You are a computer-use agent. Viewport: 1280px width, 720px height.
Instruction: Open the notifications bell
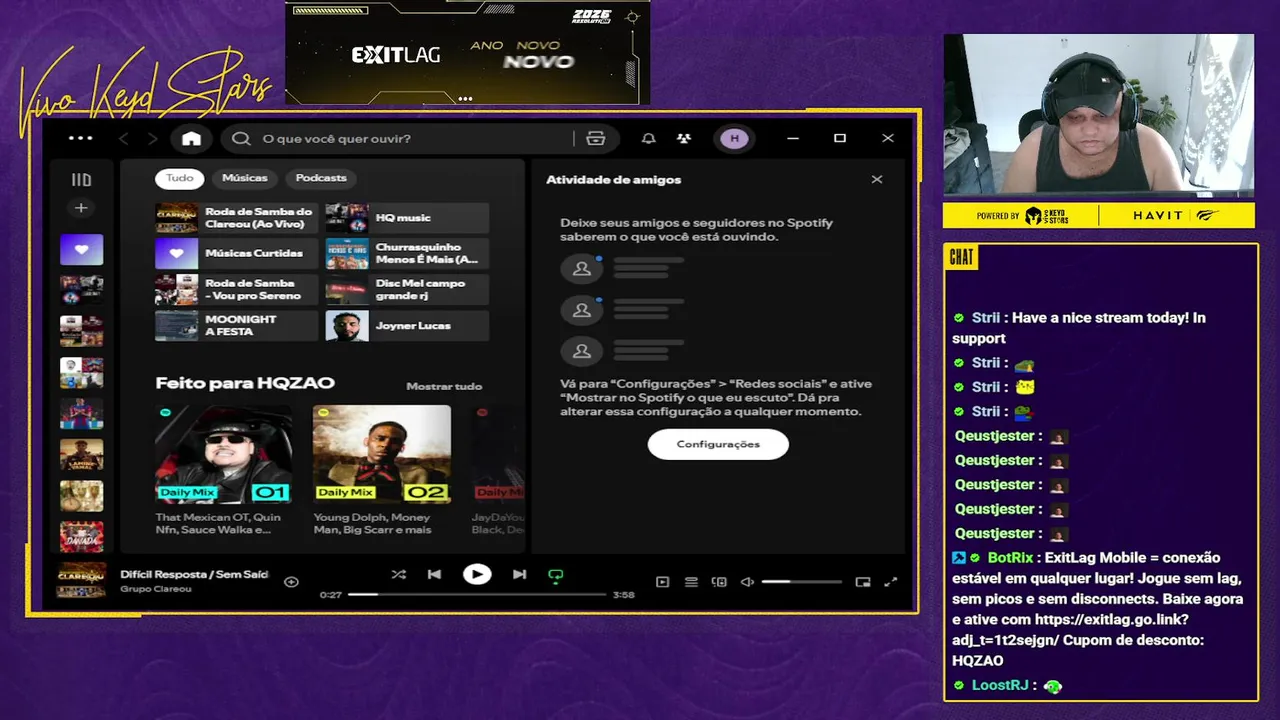(649, 139)
